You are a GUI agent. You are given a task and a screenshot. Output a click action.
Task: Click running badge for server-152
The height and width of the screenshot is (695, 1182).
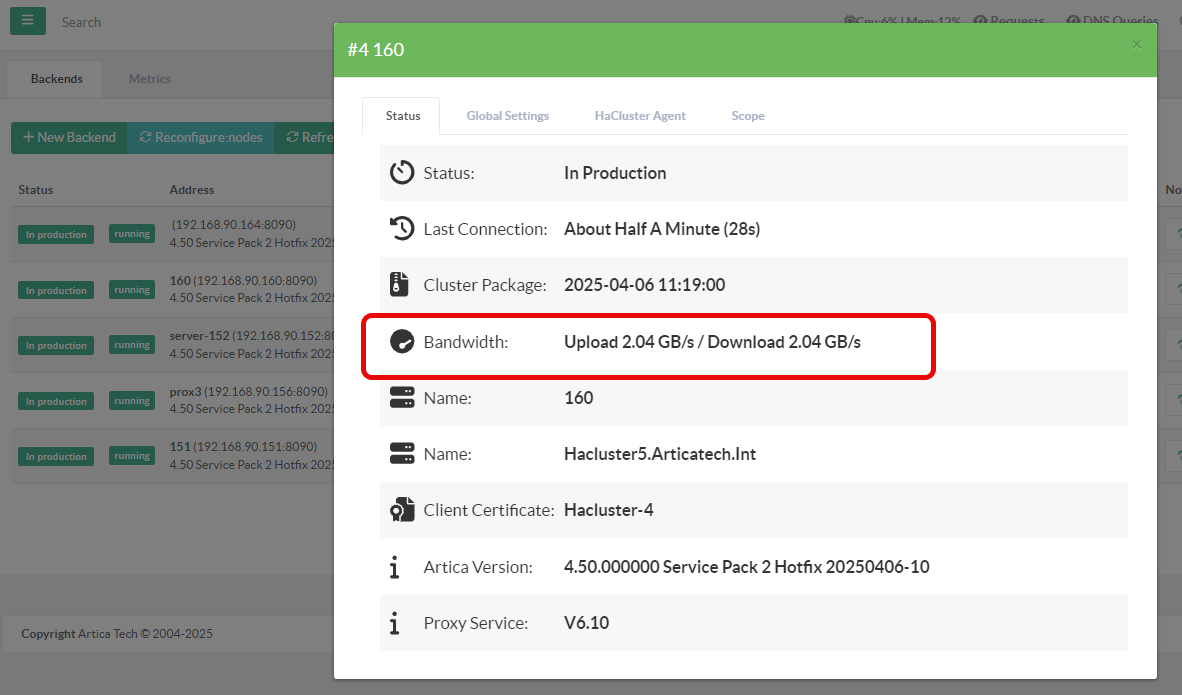(x=132, y=345)
